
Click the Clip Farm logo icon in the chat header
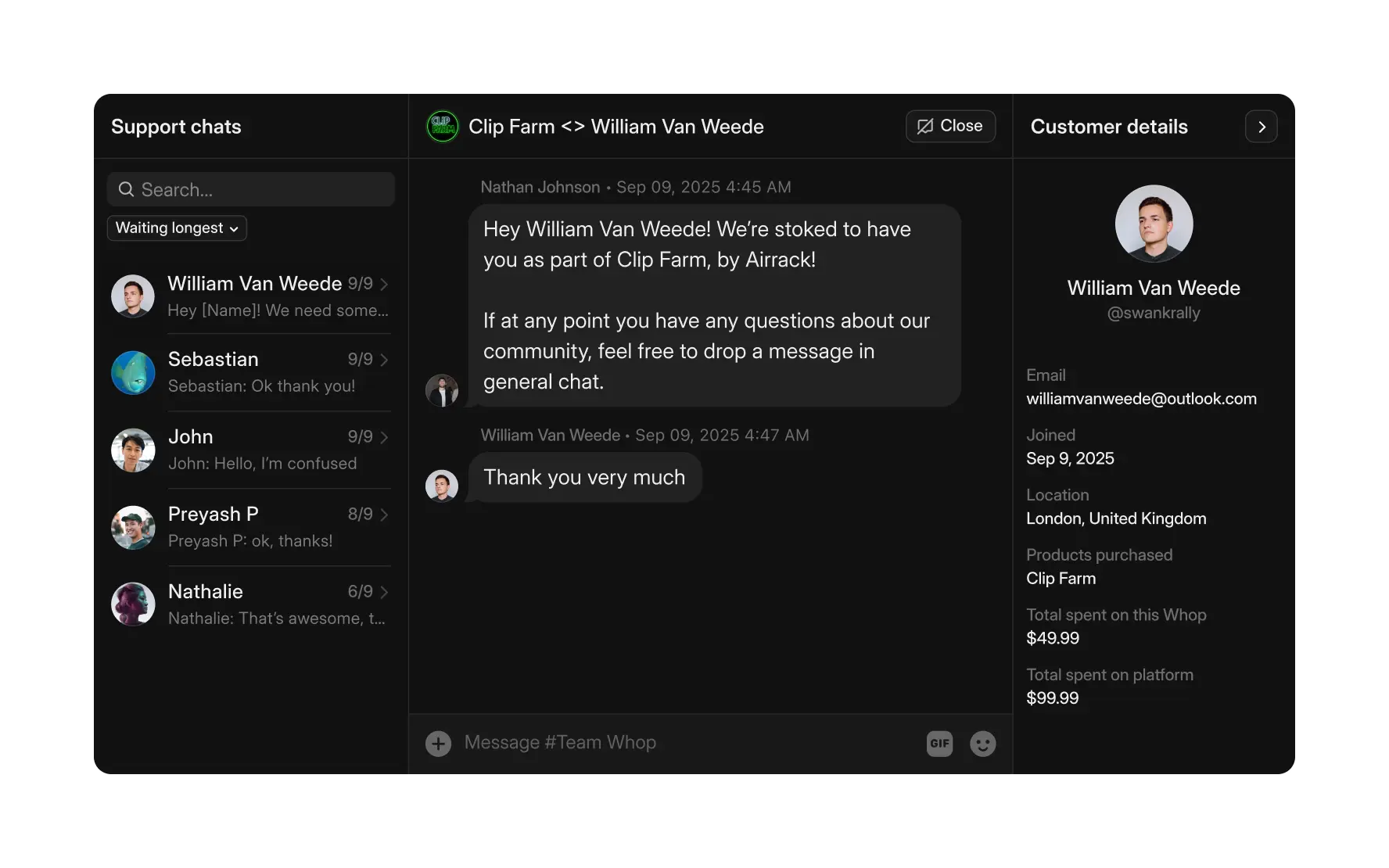(442, 126)
